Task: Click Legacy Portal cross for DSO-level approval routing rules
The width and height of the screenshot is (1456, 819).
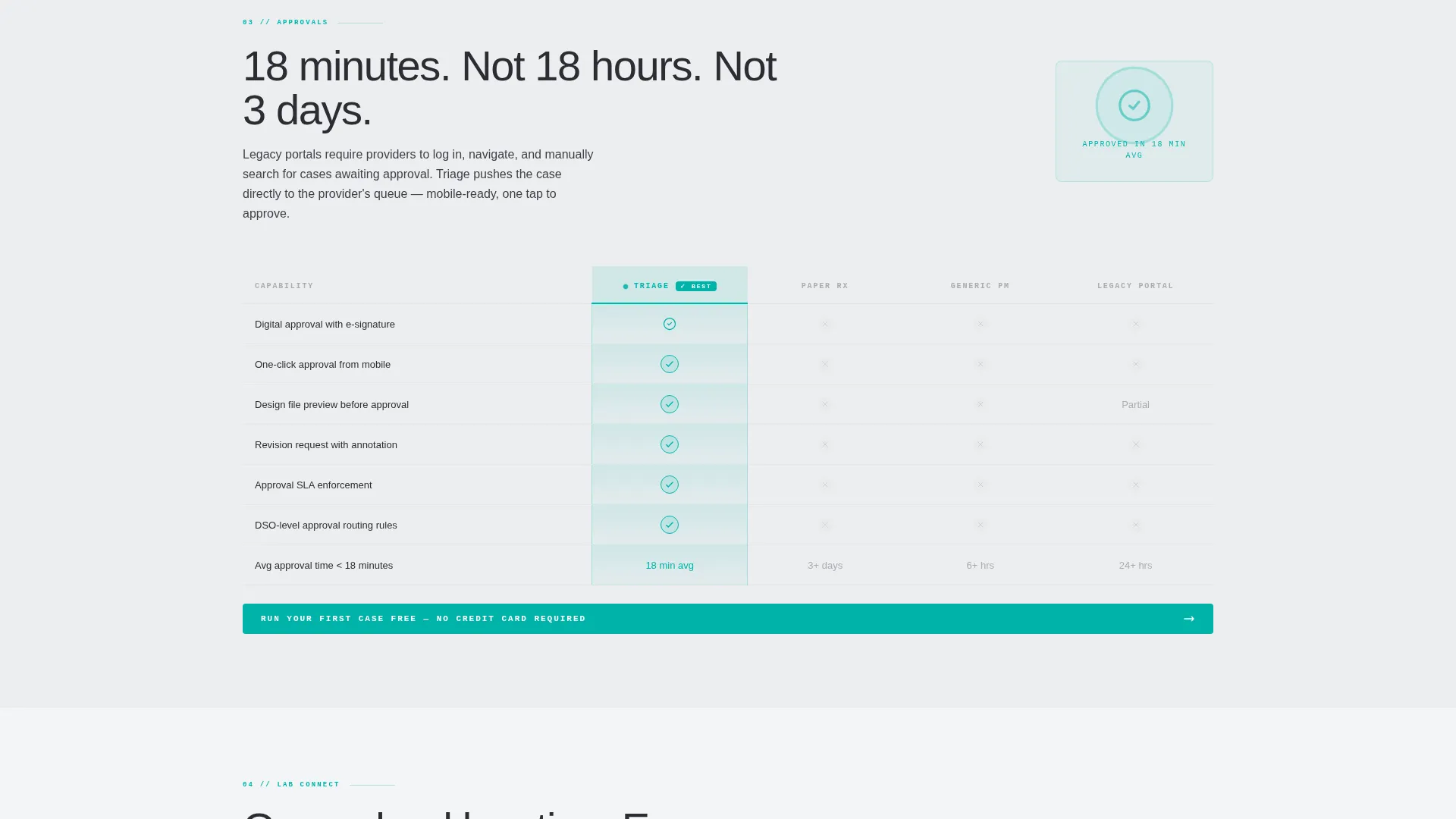Action: (1136, 525)
